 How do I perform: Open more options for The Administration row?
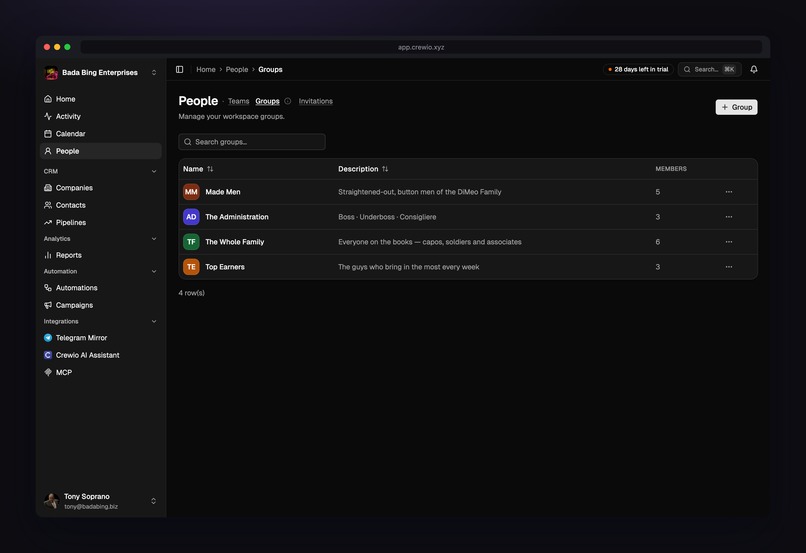[x=728, y=217]
